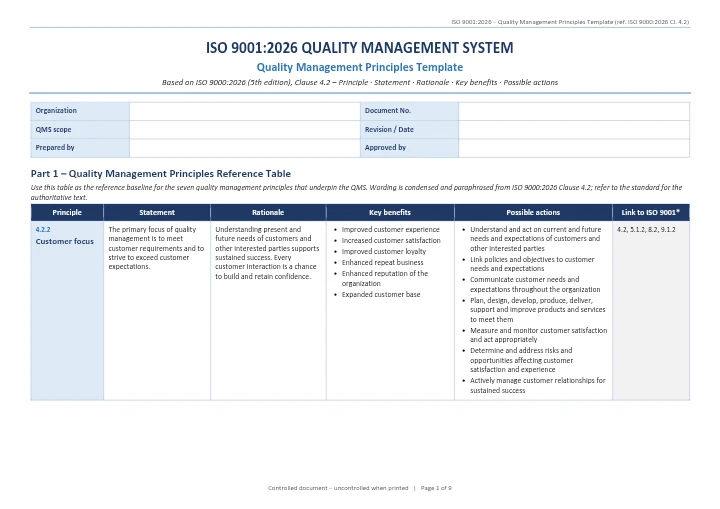Click the 'Link to ISO 9001*' column header
This screenshot has width=720, height=509.
point(651,213)
